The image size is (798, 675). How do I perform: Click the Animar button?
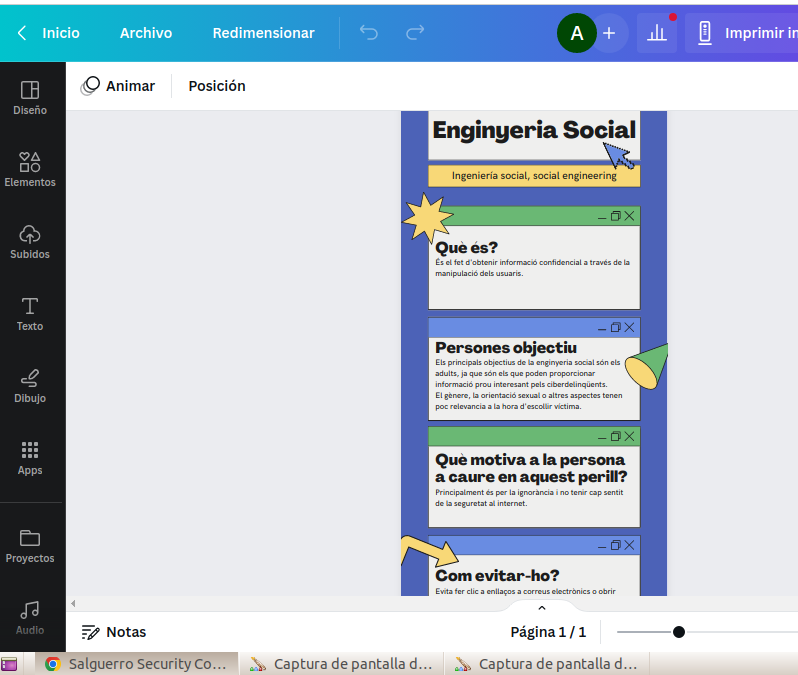[118, 86]
